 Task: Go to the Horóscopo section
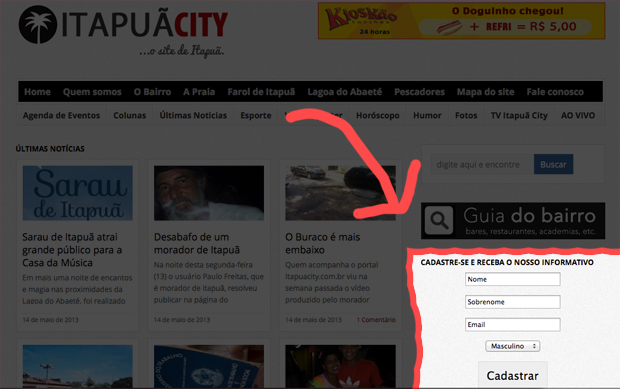(x=378, y=115)
